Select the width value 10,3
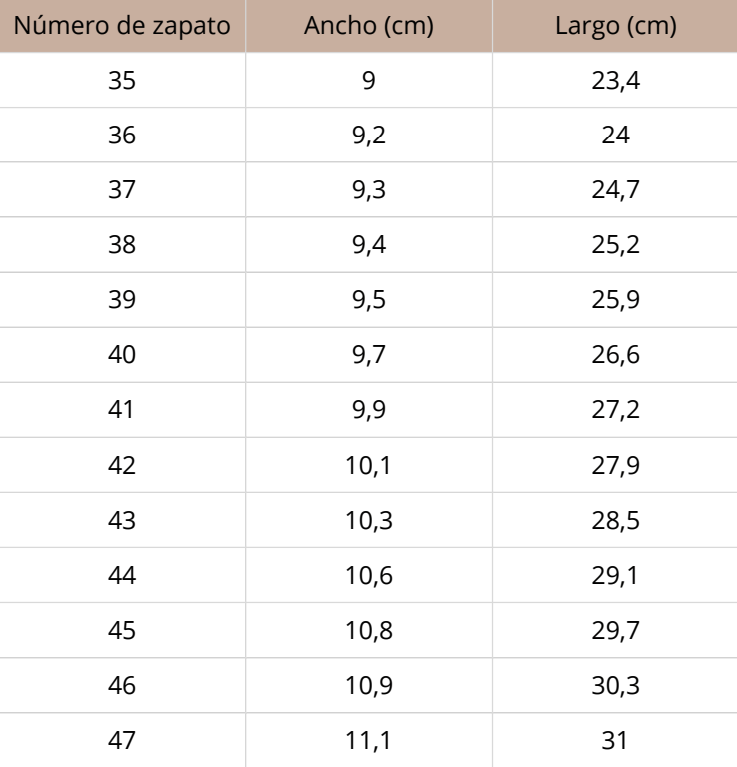 tap(369, 520)
